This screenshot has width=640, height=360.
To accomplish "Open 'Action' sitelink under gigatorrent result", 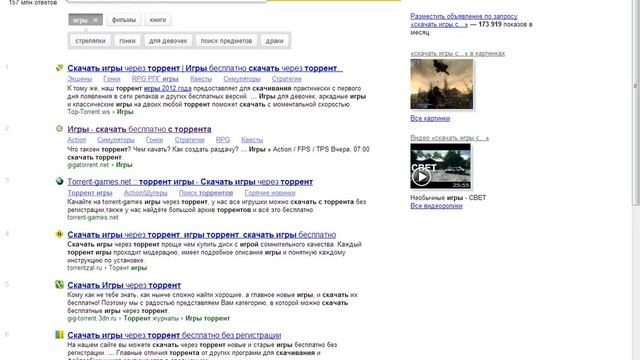I will (76, 140).
